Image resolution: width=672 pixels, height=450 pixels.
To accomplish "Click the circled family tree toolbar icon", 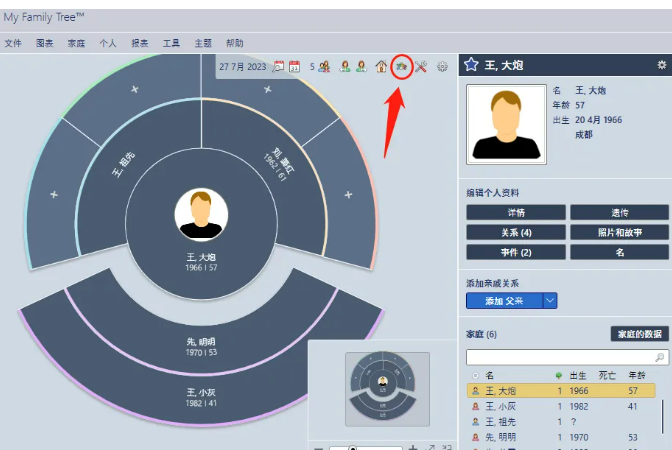I will pos(401,67).
